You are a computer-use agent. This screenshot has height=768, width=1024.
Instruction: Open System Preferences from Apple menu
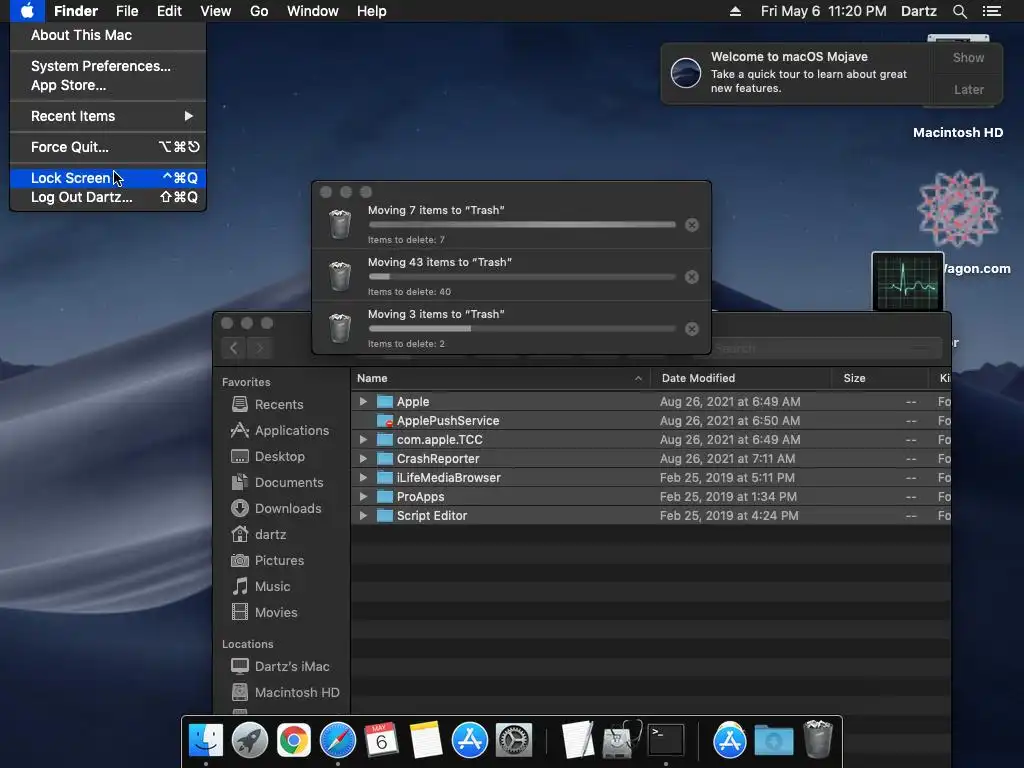(108, 66)
